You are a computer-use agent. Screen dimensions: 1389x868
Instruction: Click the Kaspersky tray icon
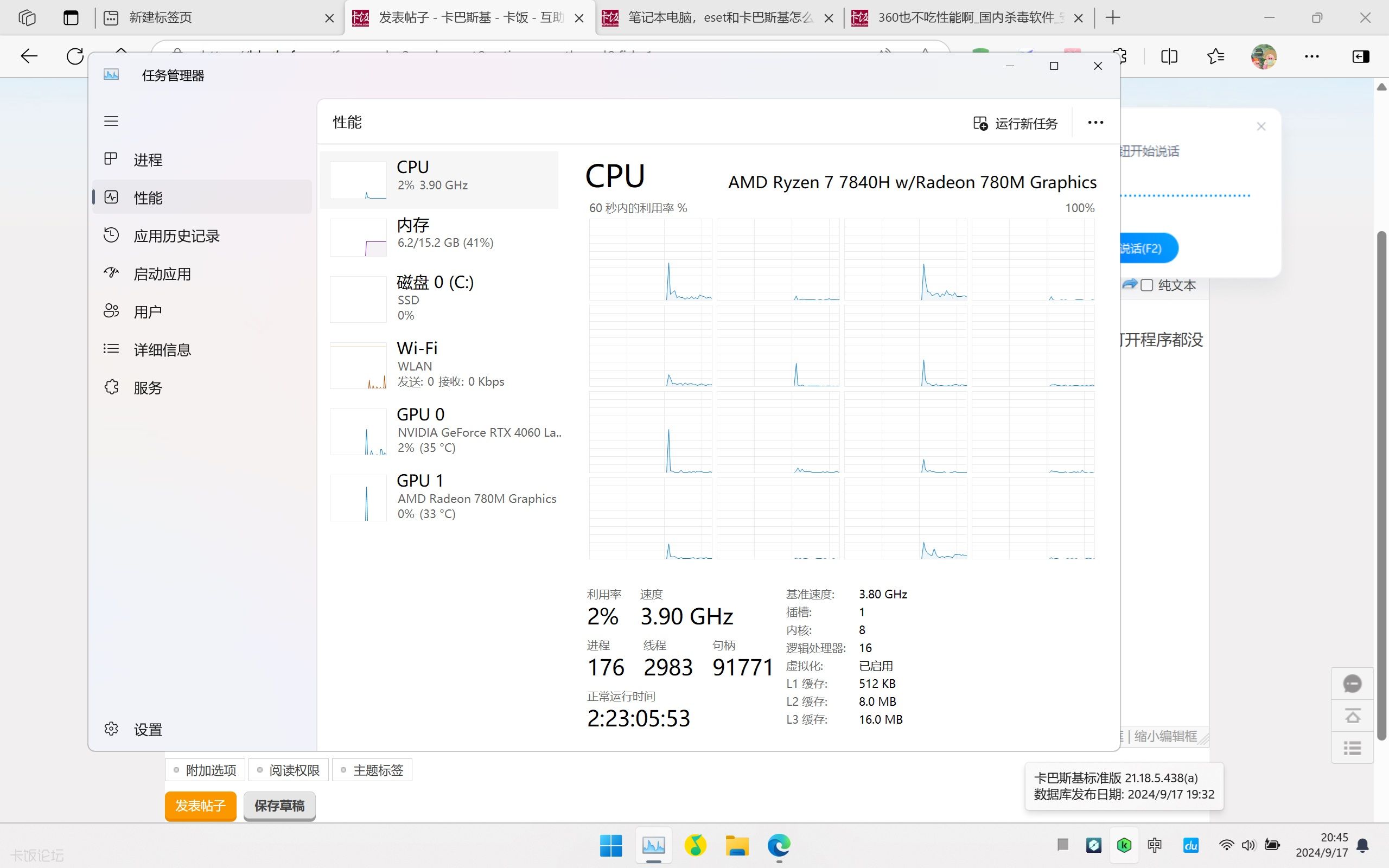tap(1124, 845)
